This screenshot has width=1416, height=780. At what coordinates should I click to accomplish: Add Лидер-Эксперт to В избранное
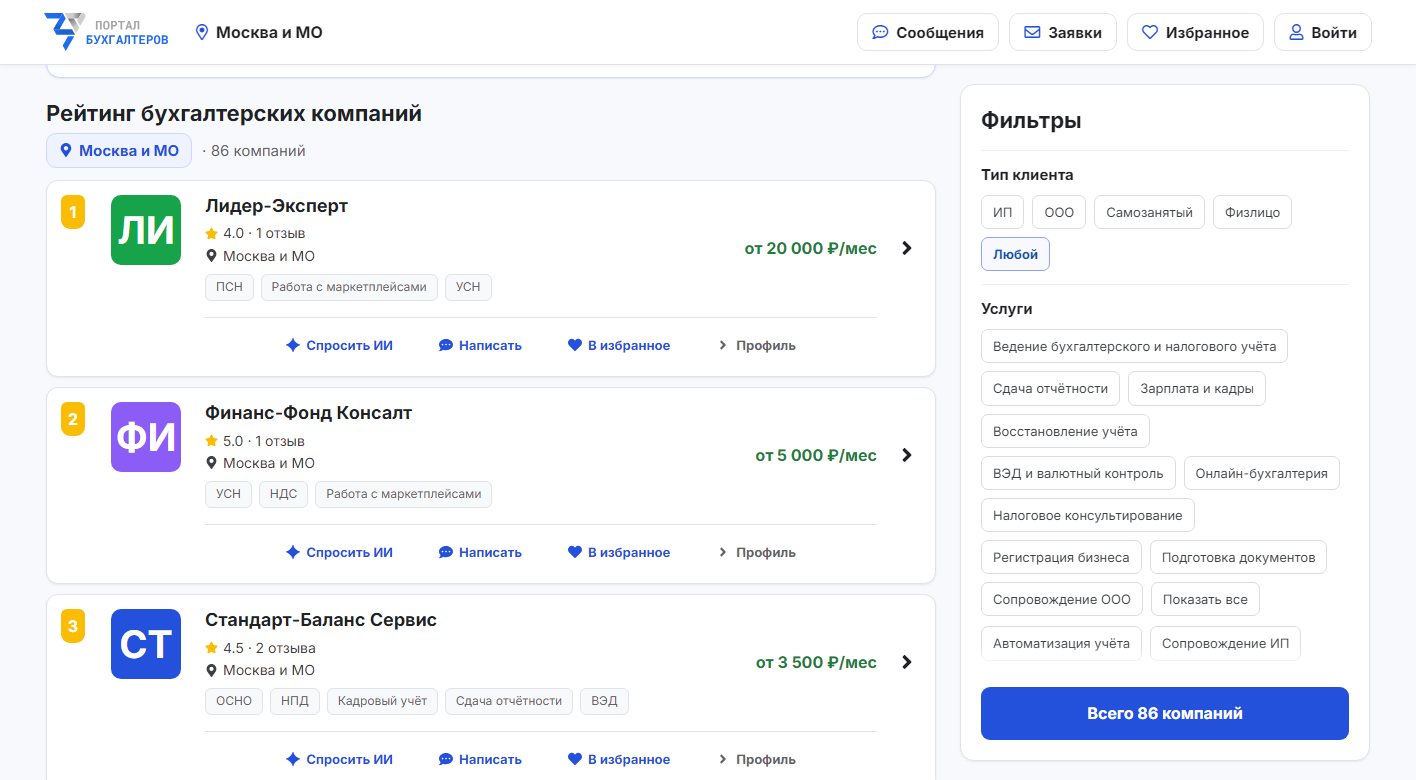coord(619,345)
